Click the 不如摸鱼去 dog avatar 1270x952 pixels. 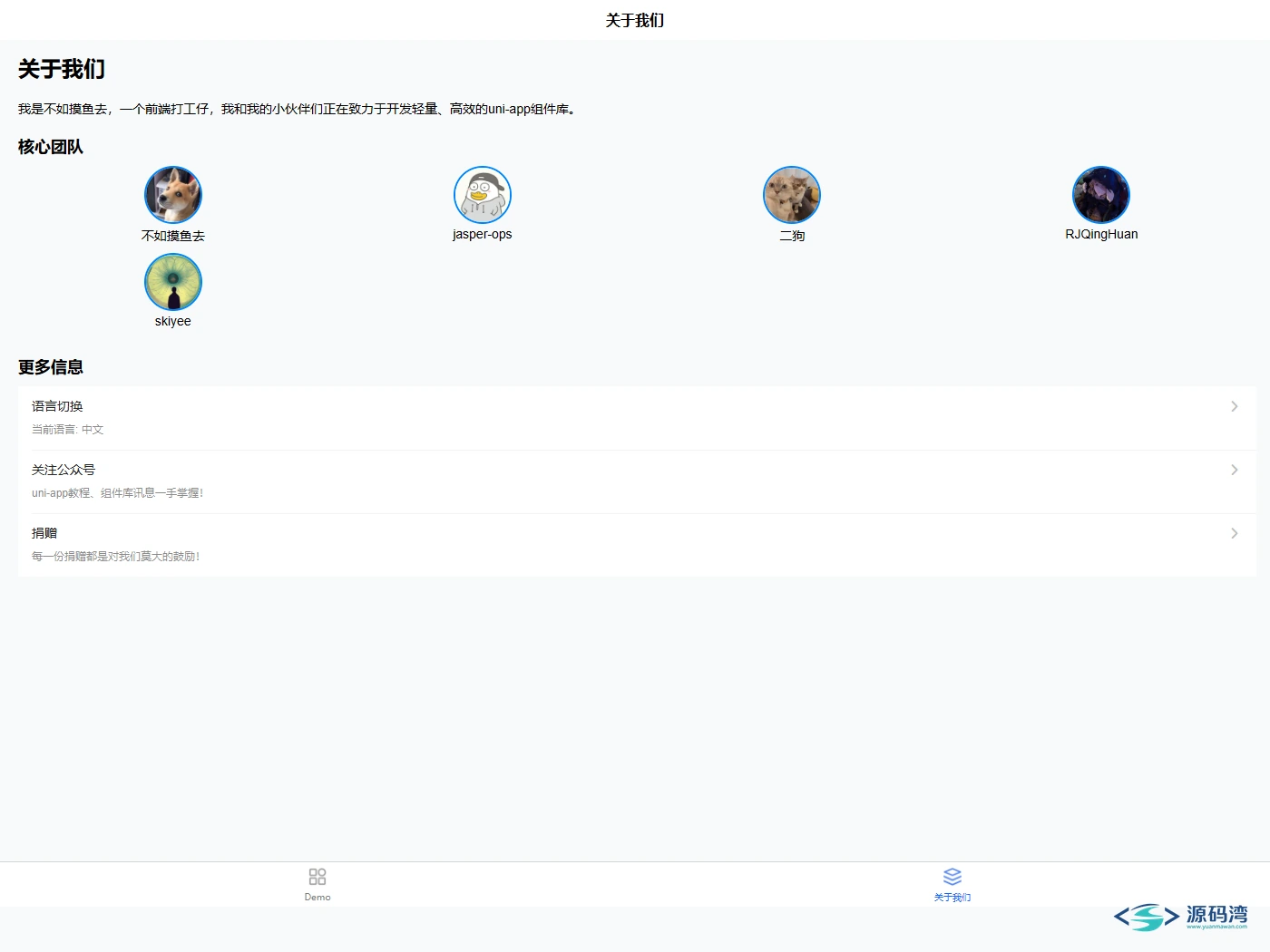tap(173, 195)
